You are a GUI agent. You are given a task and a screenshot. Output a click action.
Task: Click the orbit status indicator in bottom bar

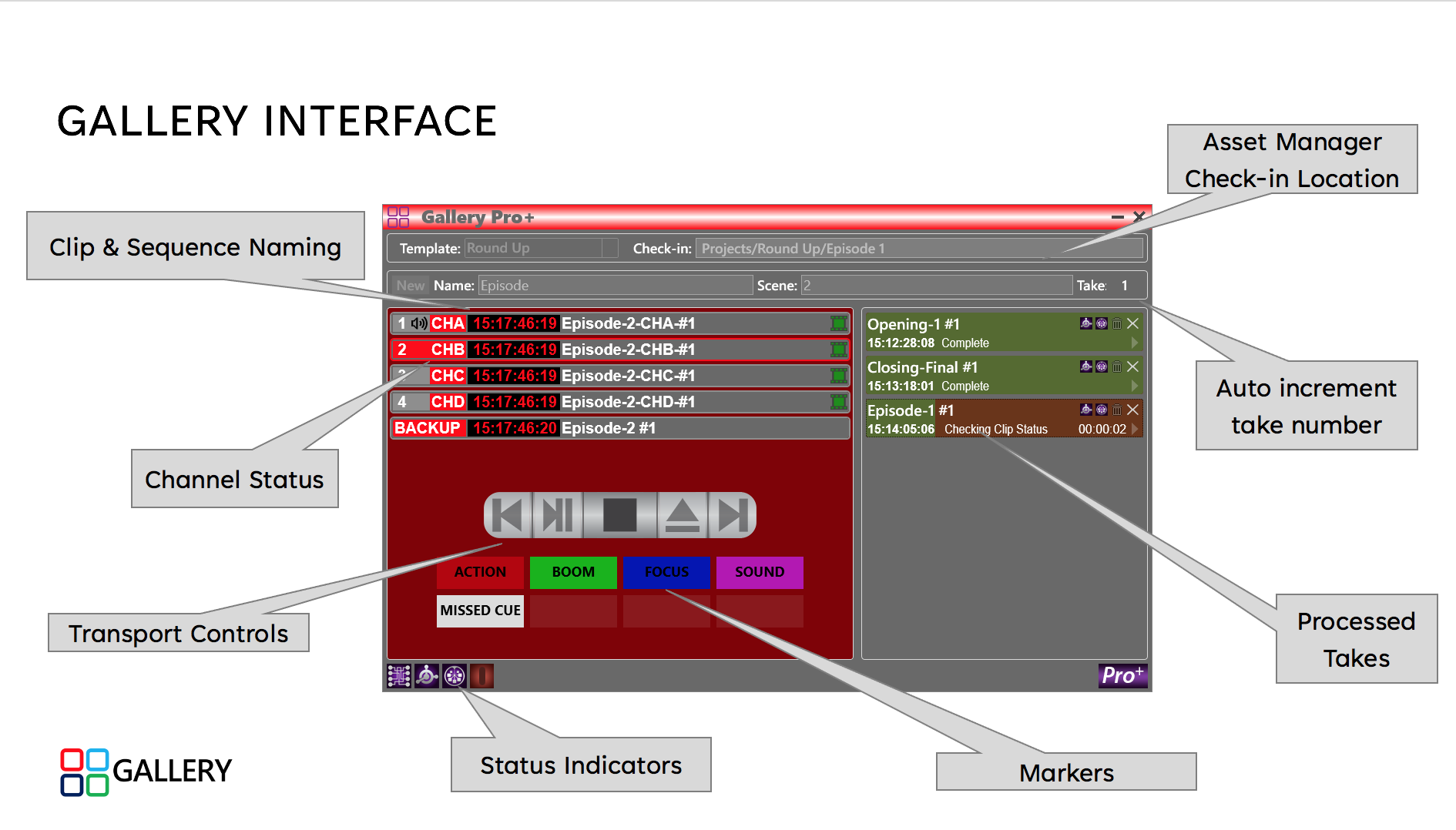[x=427, y=676]
